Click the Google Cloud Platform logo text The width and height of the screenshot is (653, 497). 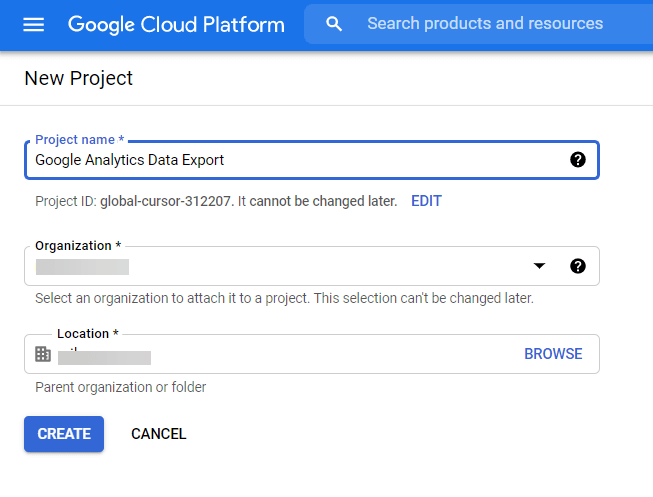point(176,25)
